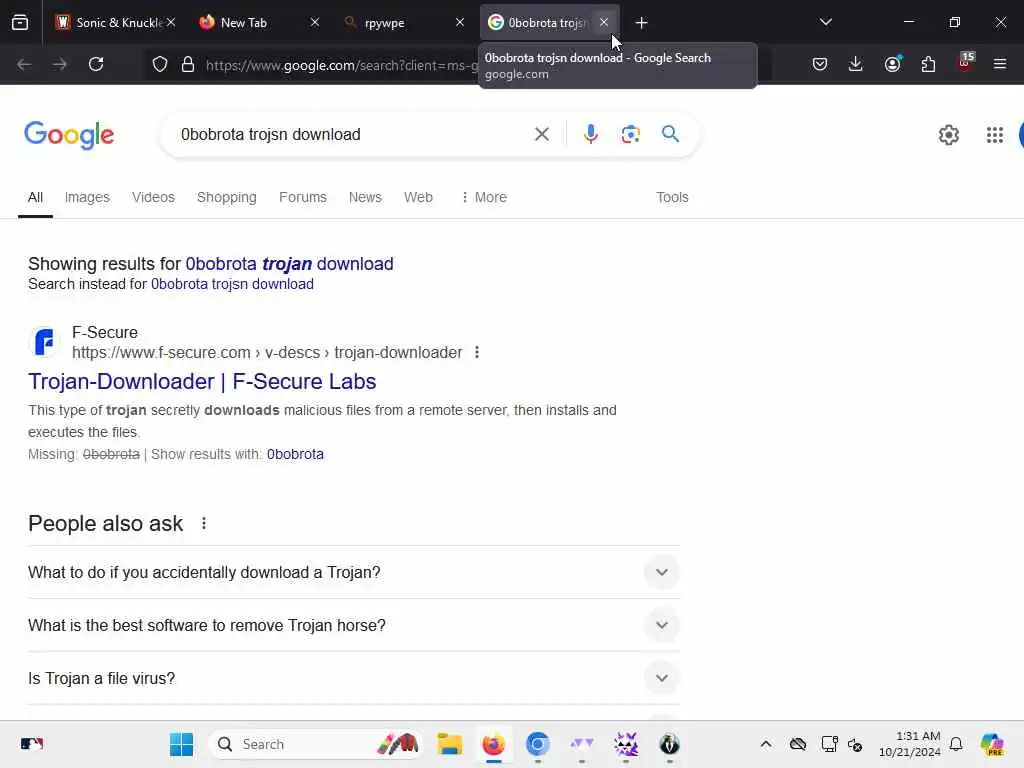Open tracking protection shield icon
1024x768 pixels.
point(160,64)
